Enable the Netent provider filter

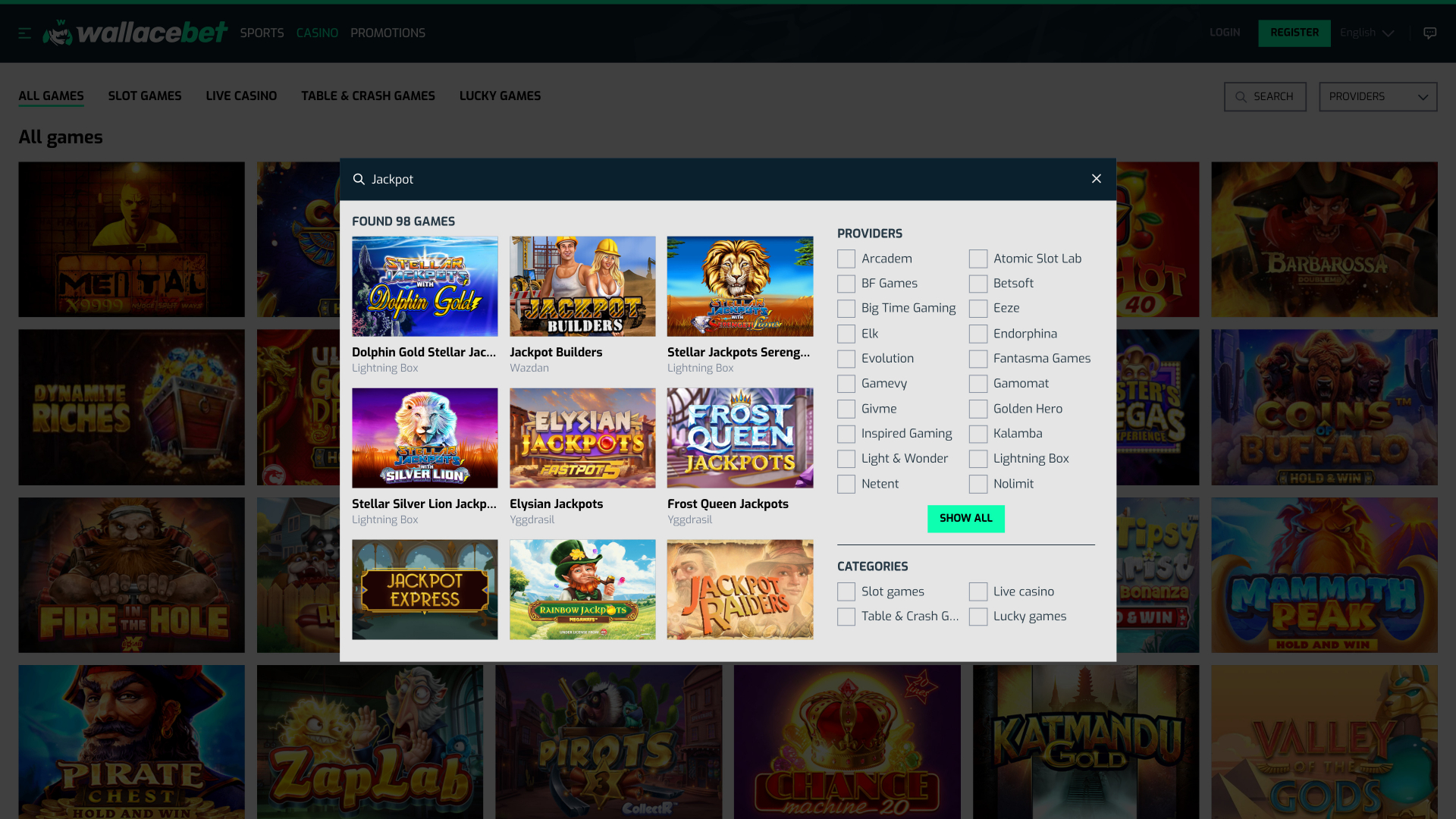pyautogui.click(x=846, y=484)
